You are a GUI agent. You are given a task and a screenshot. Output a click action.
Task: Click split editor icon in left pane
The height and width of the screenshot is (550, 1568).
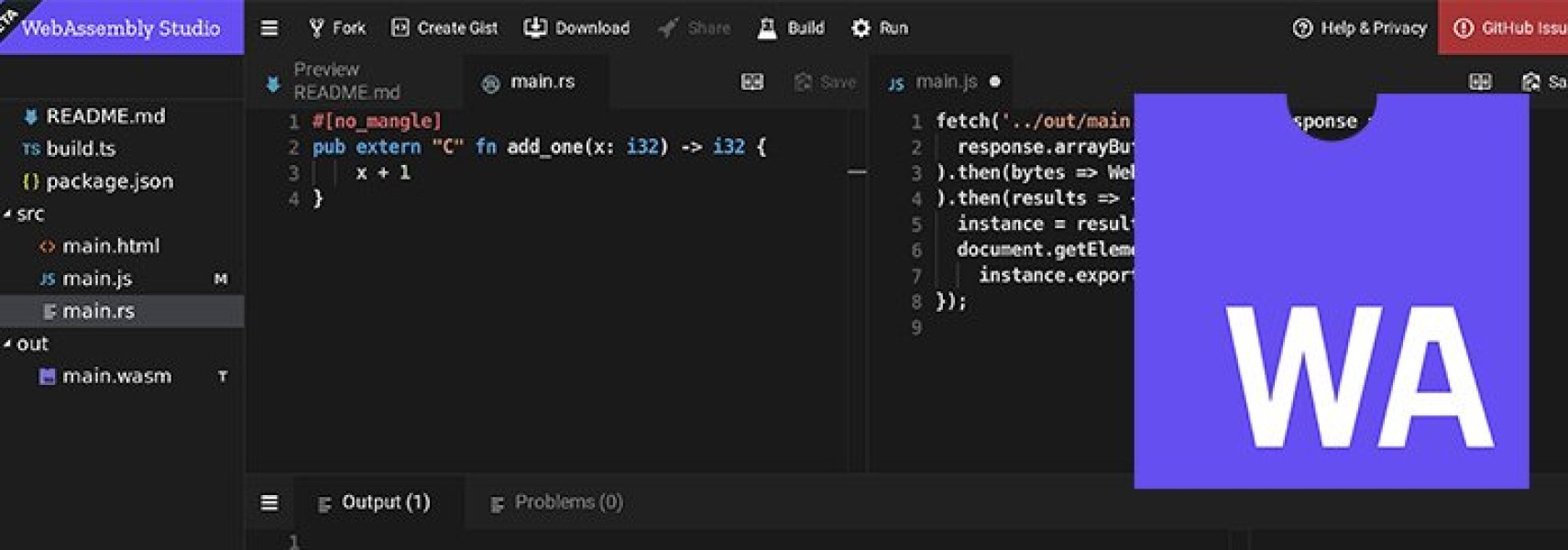[752, 82]
